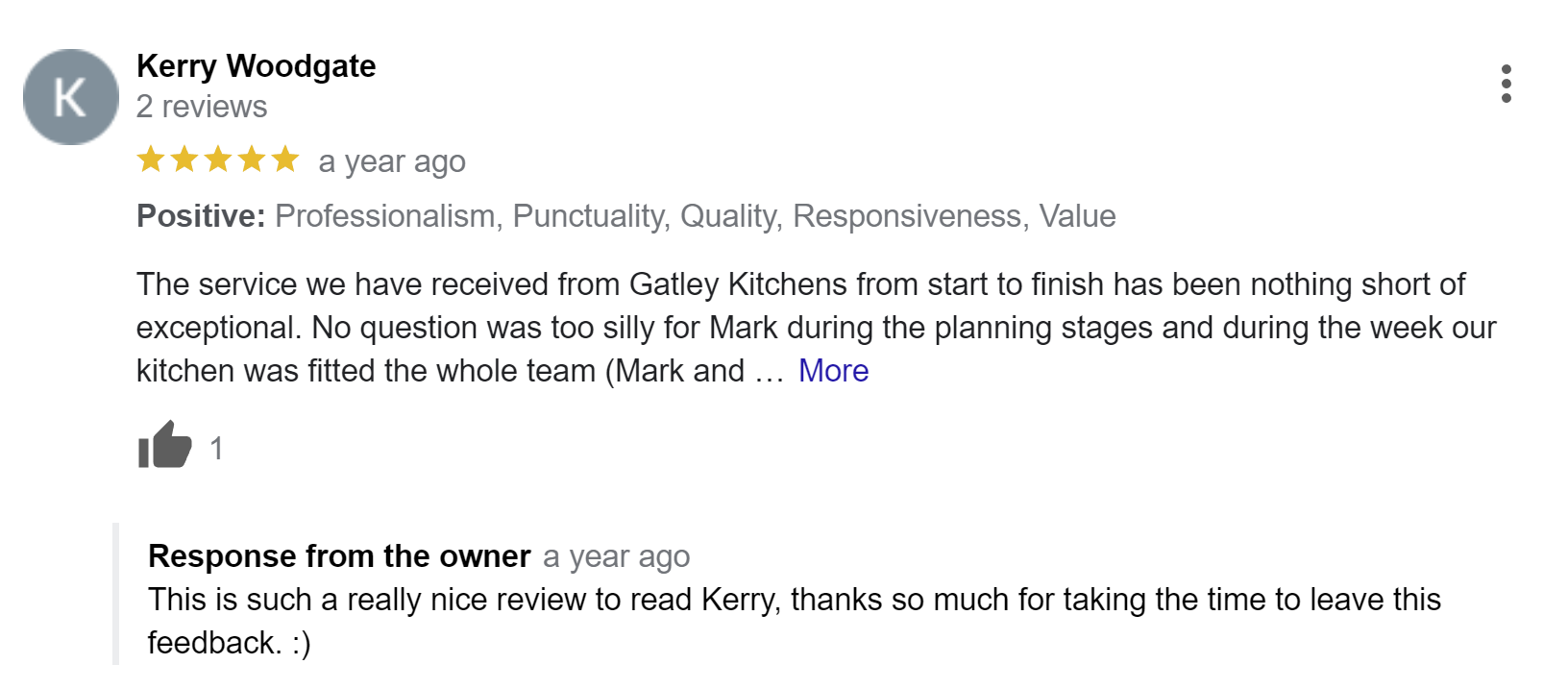Click the like count number 1
This screenshot has width=1568, height=689.
coord(217,448)
